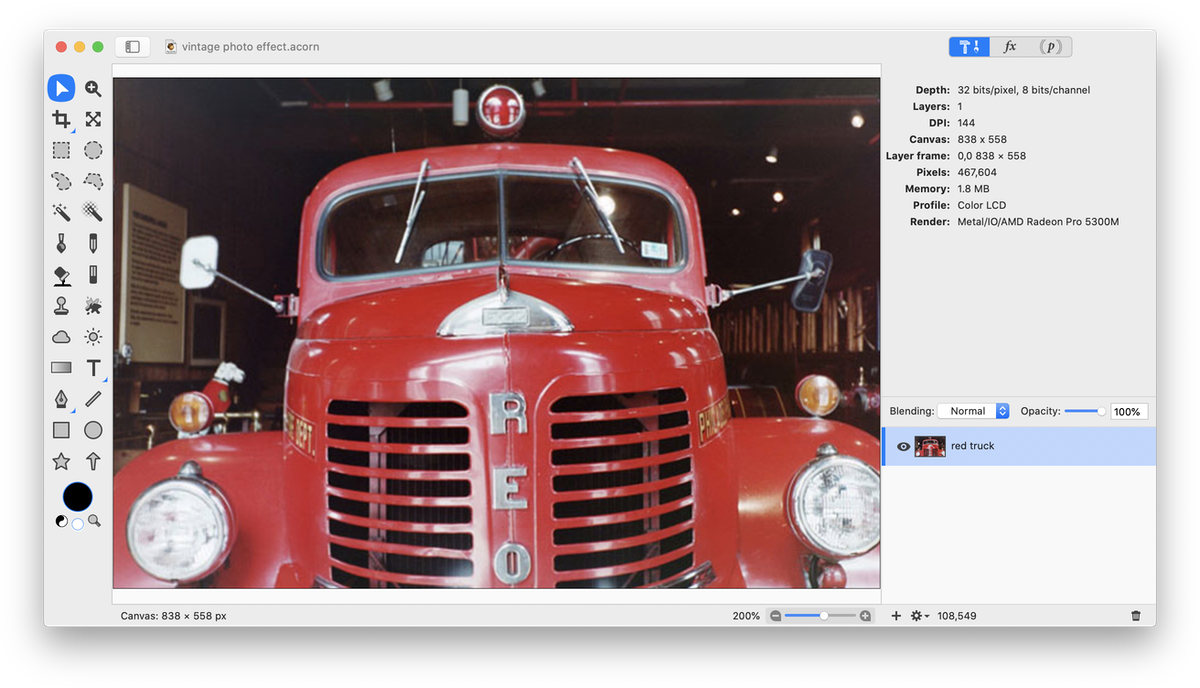Add a new layer with the plus button

click(x=896, y=616)
